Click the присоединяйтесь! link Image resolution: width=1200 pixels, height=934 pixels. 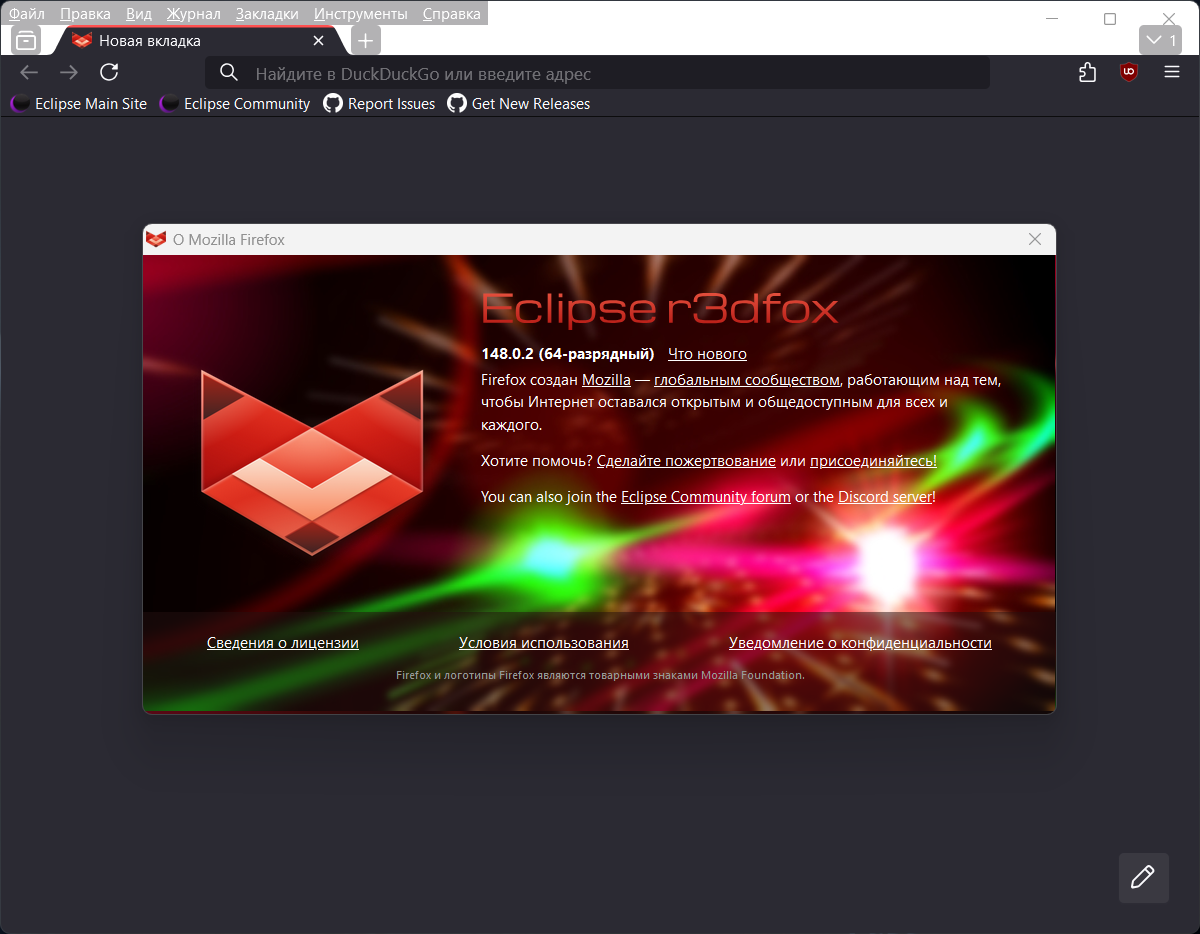tap(873, 461)
